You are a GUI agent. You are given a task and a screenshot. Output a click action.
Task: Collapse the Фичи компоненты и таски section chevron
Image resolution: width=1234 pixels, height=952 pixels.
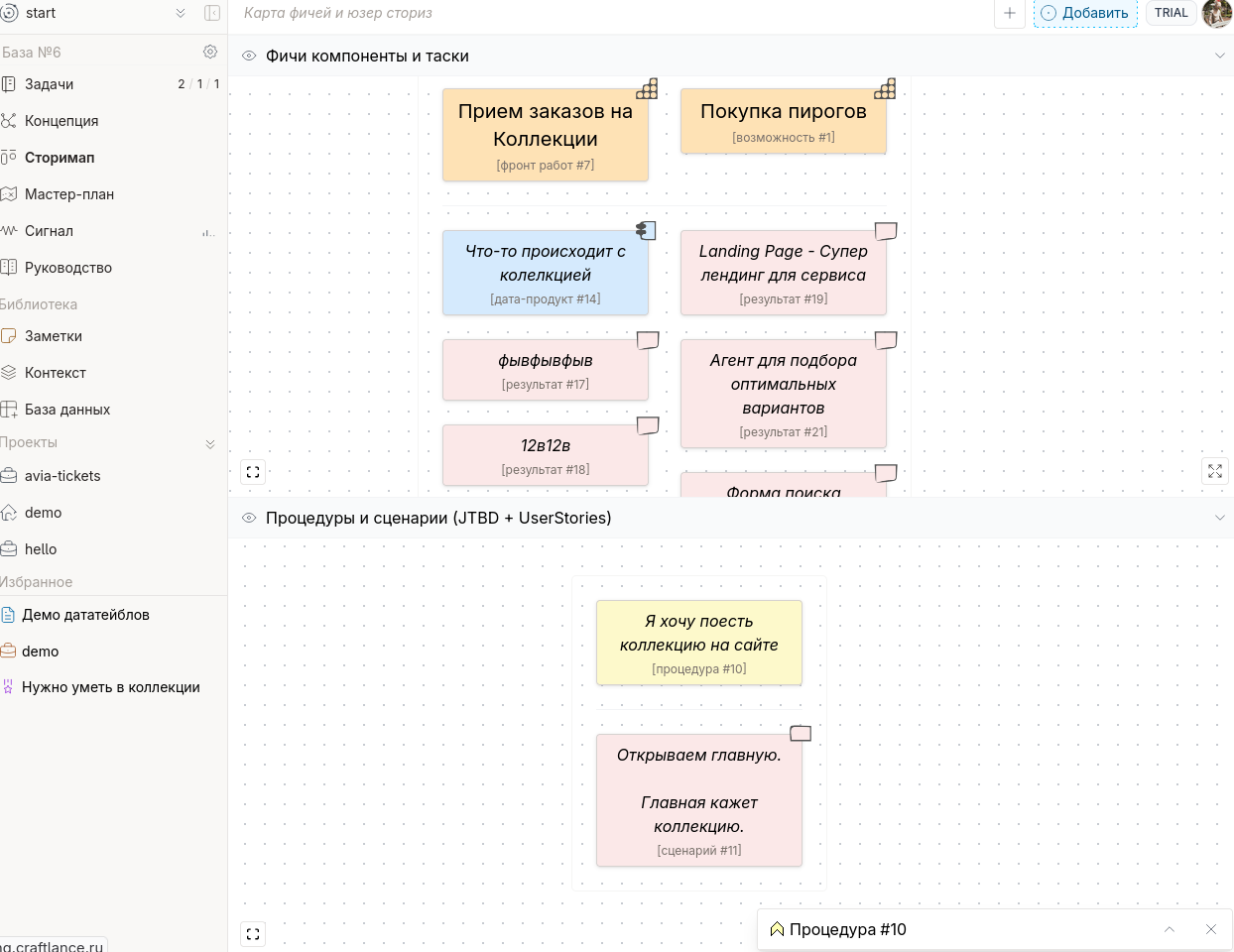1220,57
